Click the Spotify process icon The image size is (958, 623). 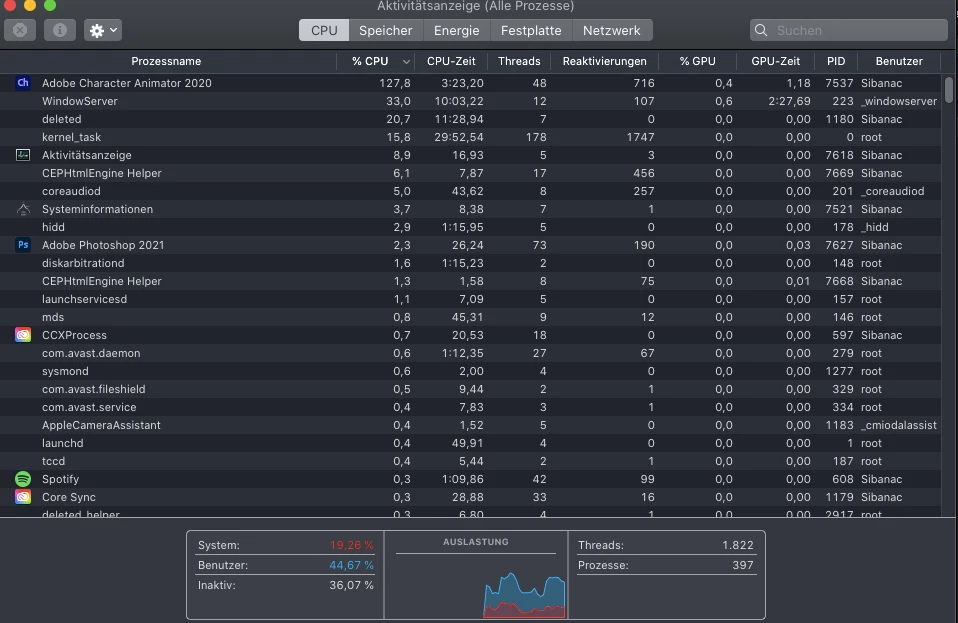pos(23,479)
